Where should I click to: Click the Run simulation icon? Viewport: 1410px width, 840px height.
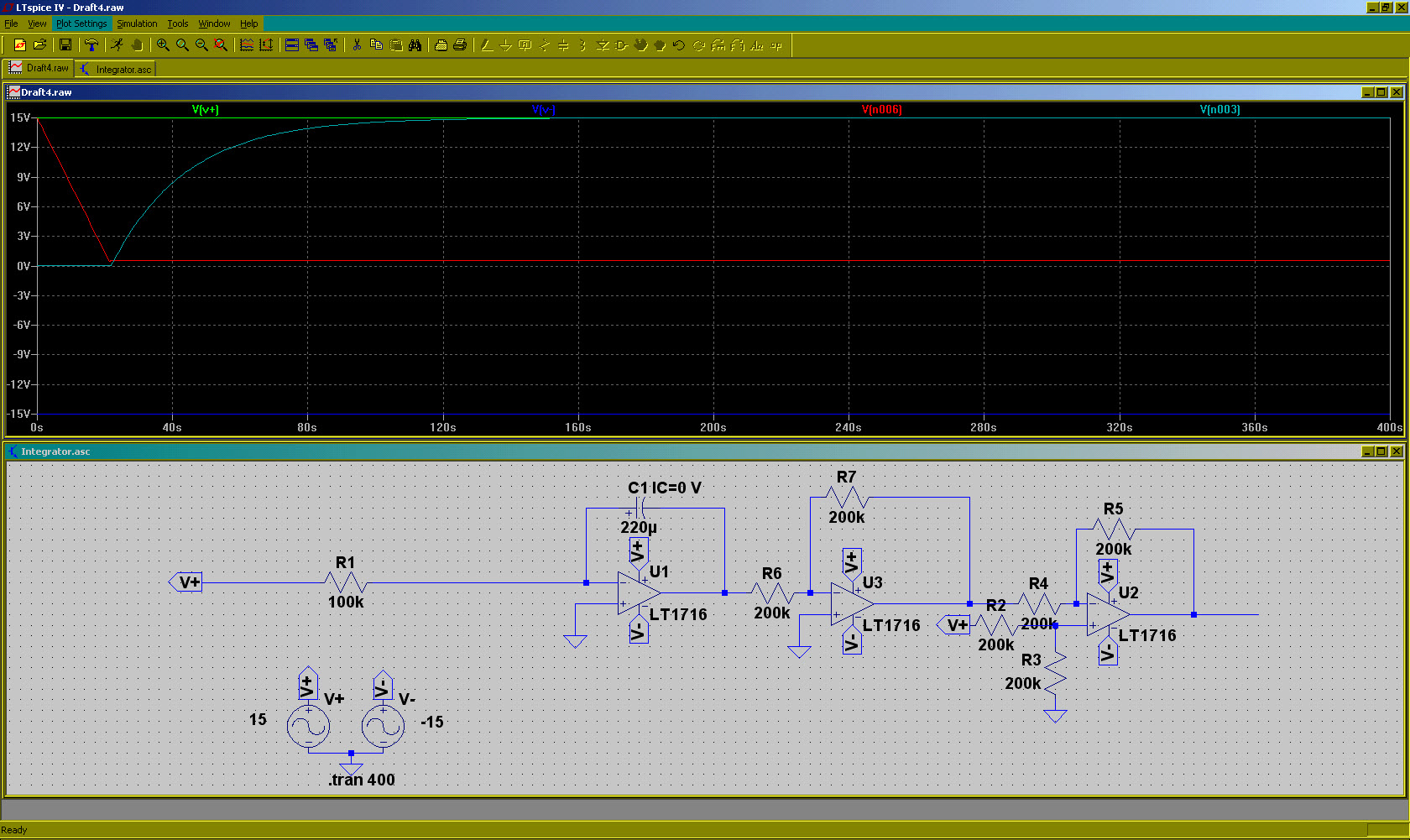point(117,45)
